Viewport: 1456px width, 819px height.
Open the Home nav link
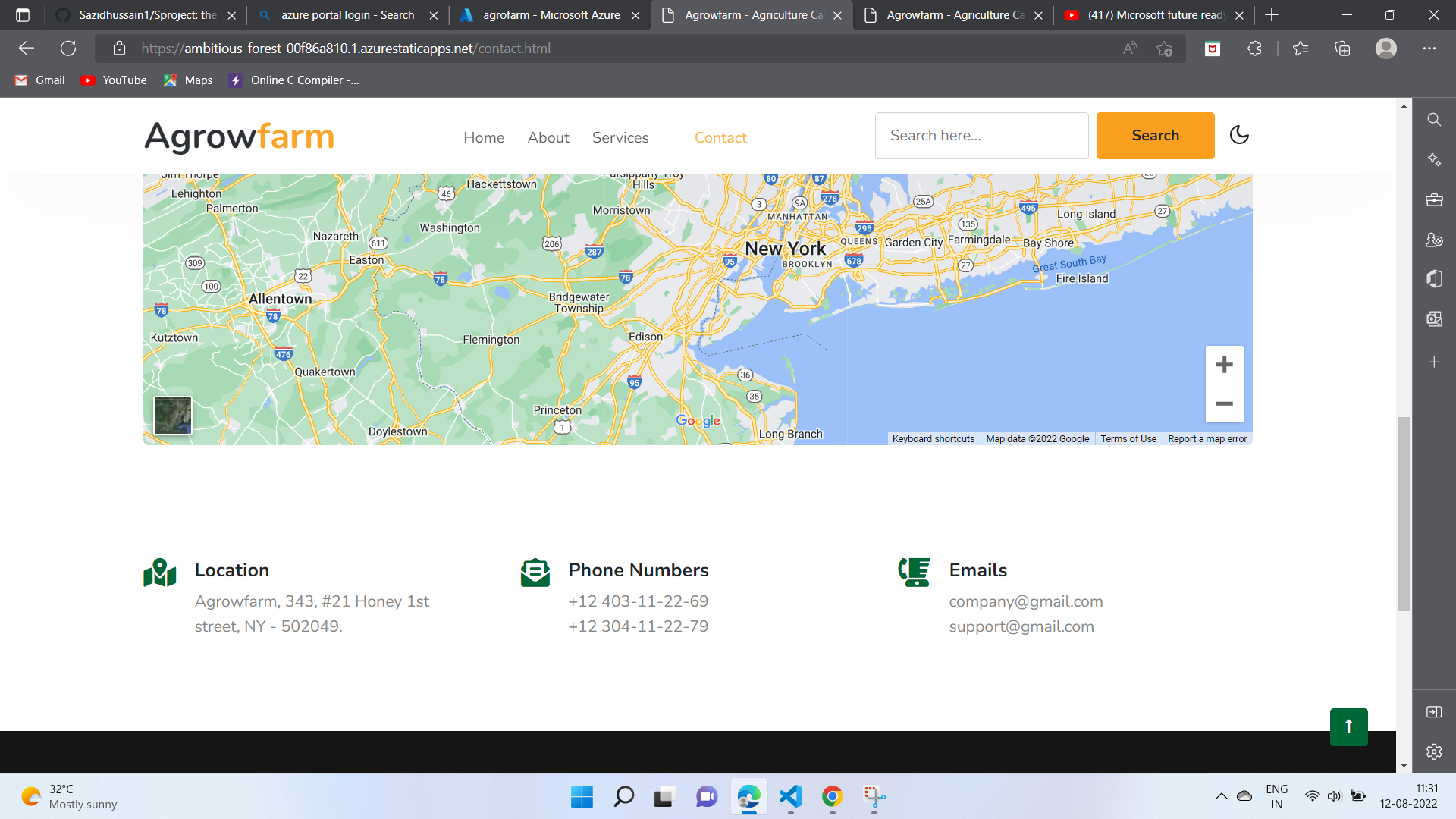pyautogui.click(x=484, y=137)
